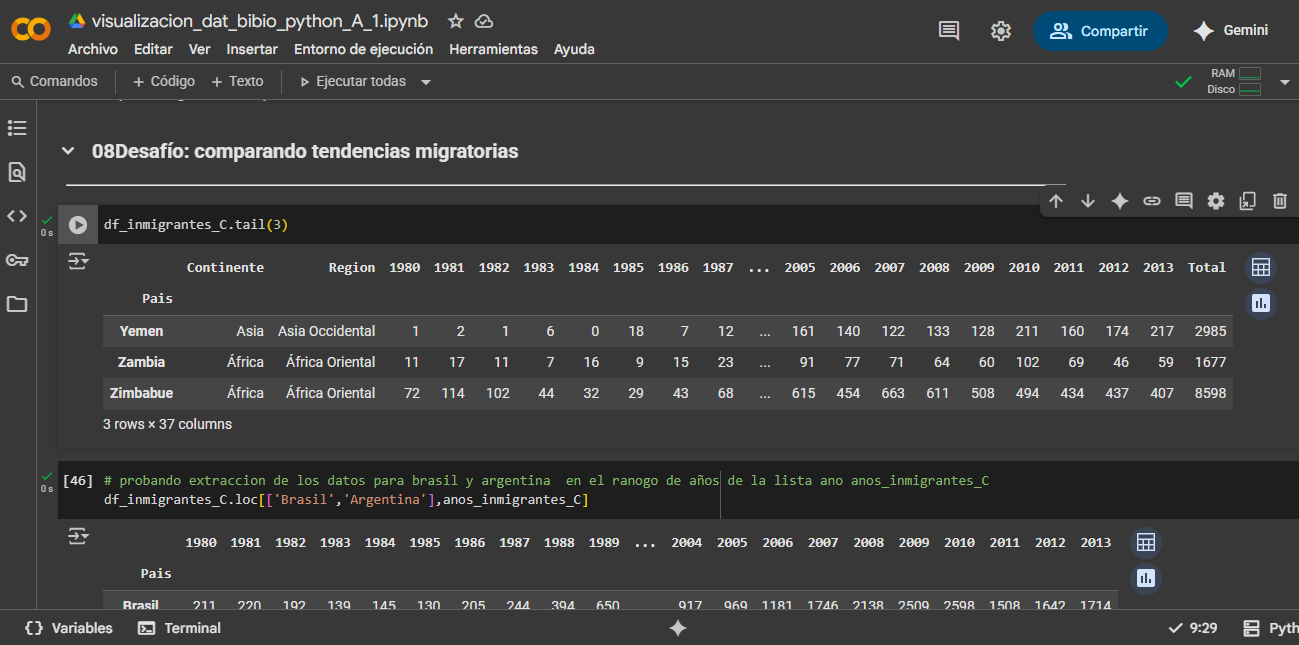
Task: Click the total value 2985
Action: pos(1210,331)
